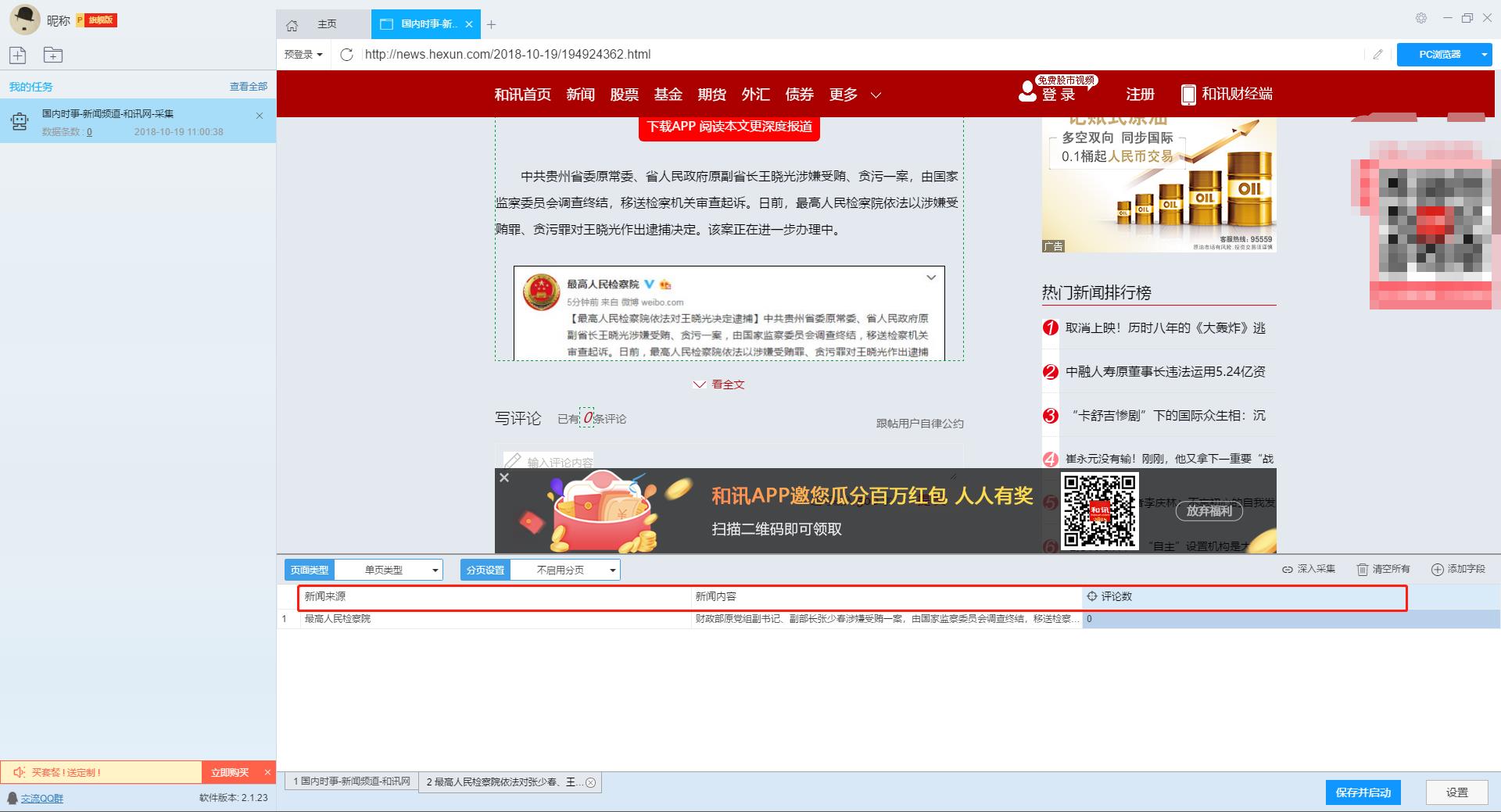The height and width of the screenshot is (812, 1501).
Task: Click the 数据条数 0 count link
Action: click(89, 132)
